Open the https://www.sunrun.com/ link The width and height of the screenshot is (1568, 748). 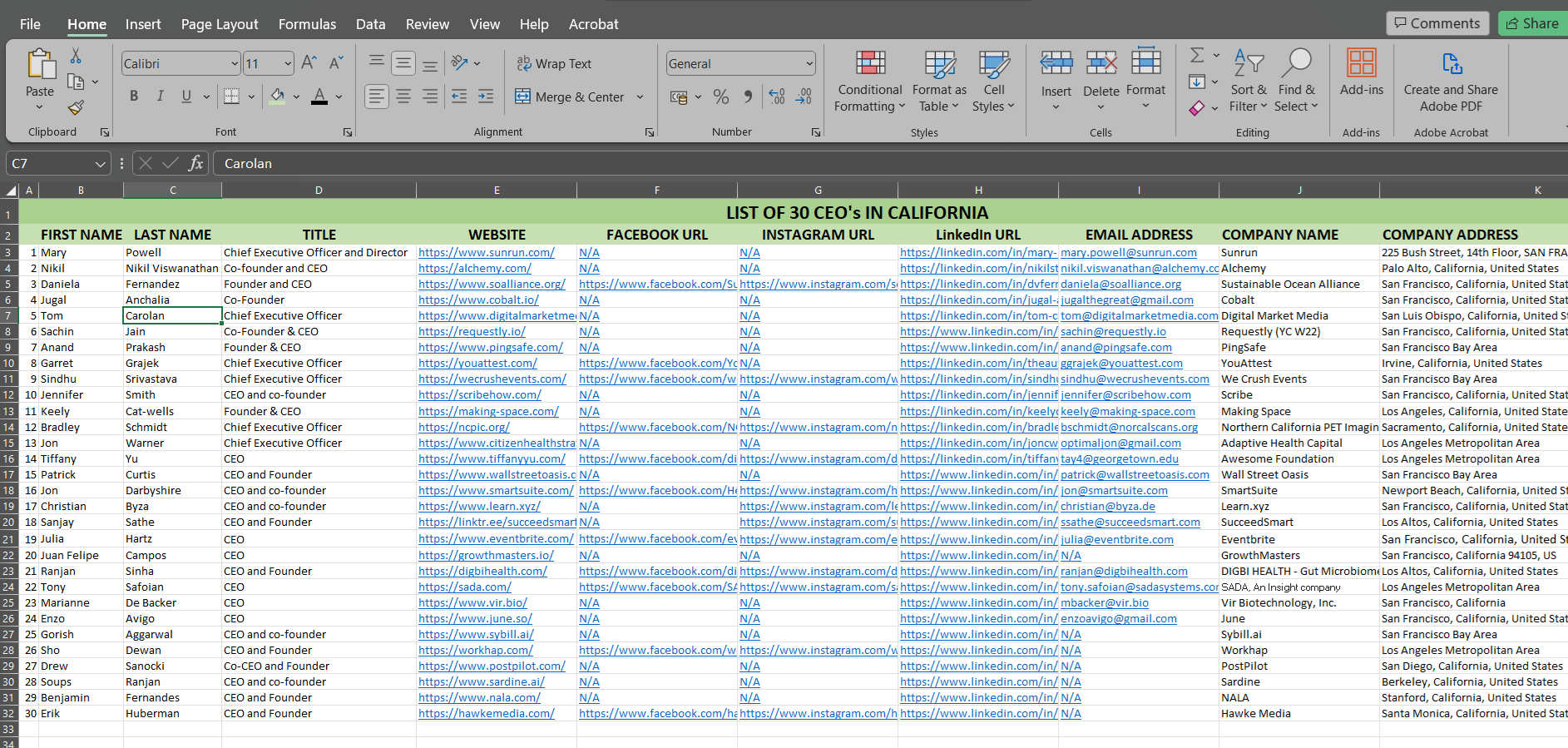tap(486, 252)
